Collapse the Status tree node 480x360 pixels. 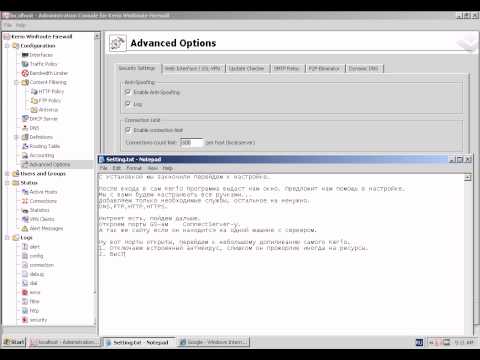7,183
